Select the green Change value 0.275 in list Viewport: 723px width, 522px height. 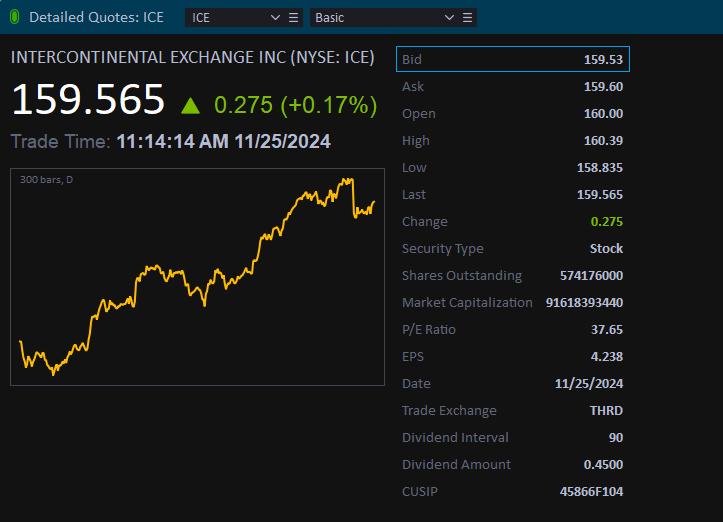606,221
